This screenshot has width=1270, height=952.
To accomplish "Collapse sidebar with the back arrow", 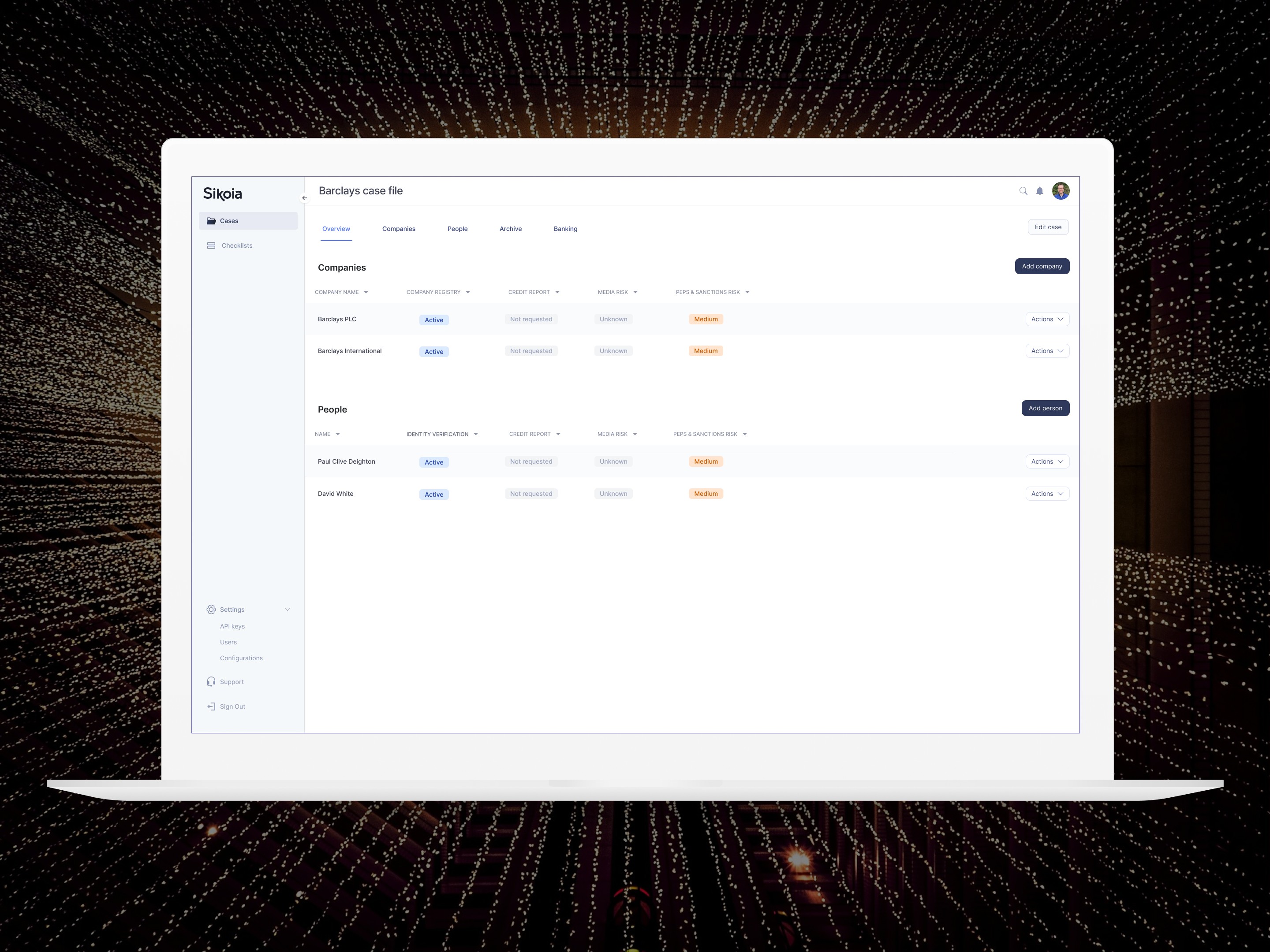I will 304,198.
